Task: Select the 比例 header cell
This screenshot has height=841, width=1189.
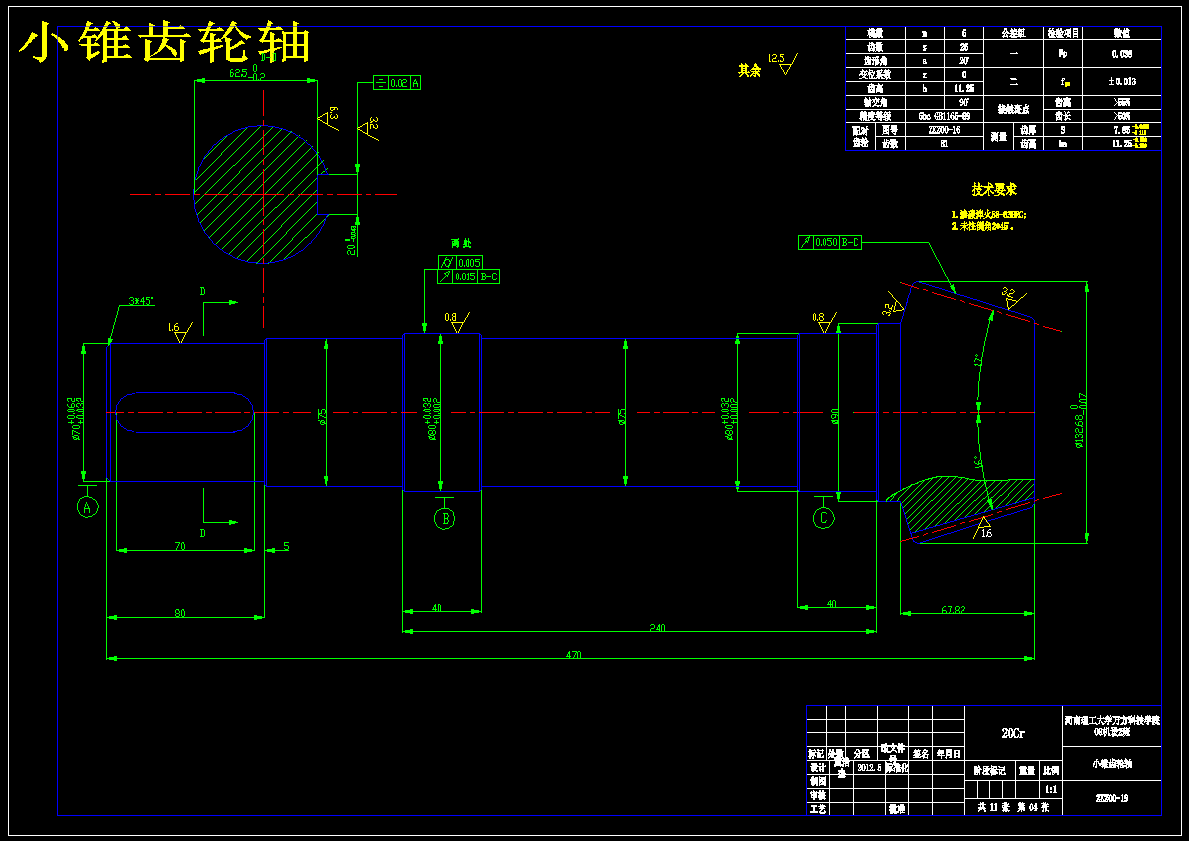Action: pyautogui.click(x=1051, y=770)
